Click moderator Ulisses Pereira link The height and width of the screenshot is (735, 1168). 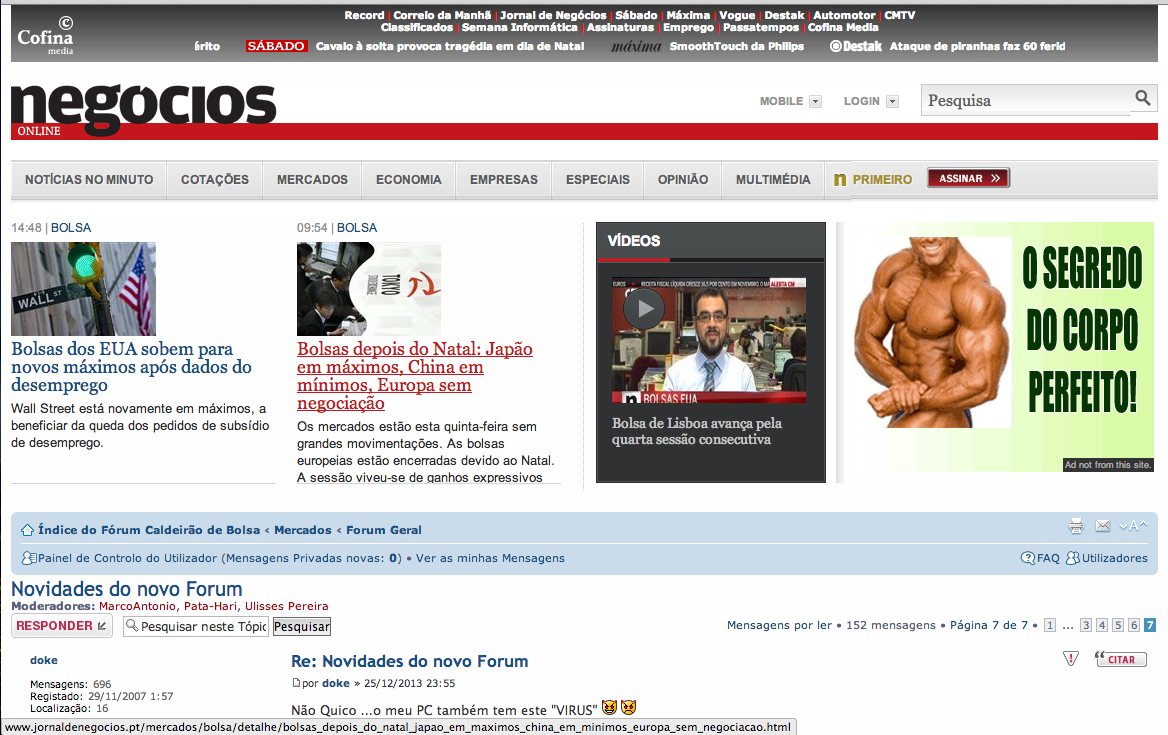coord(287,606)
